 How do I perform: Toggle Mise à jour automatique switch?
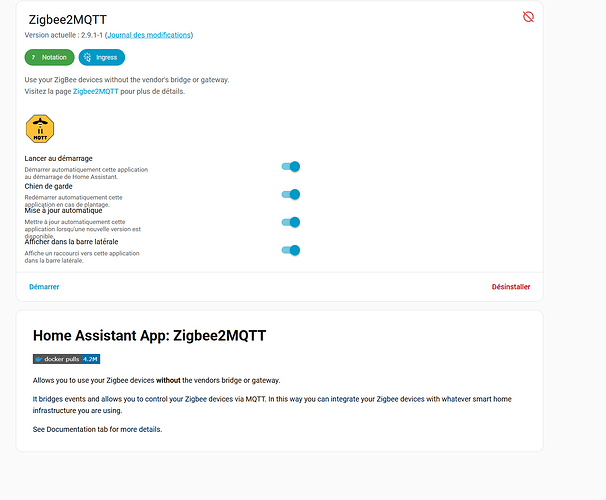click(x=291, y=222)
